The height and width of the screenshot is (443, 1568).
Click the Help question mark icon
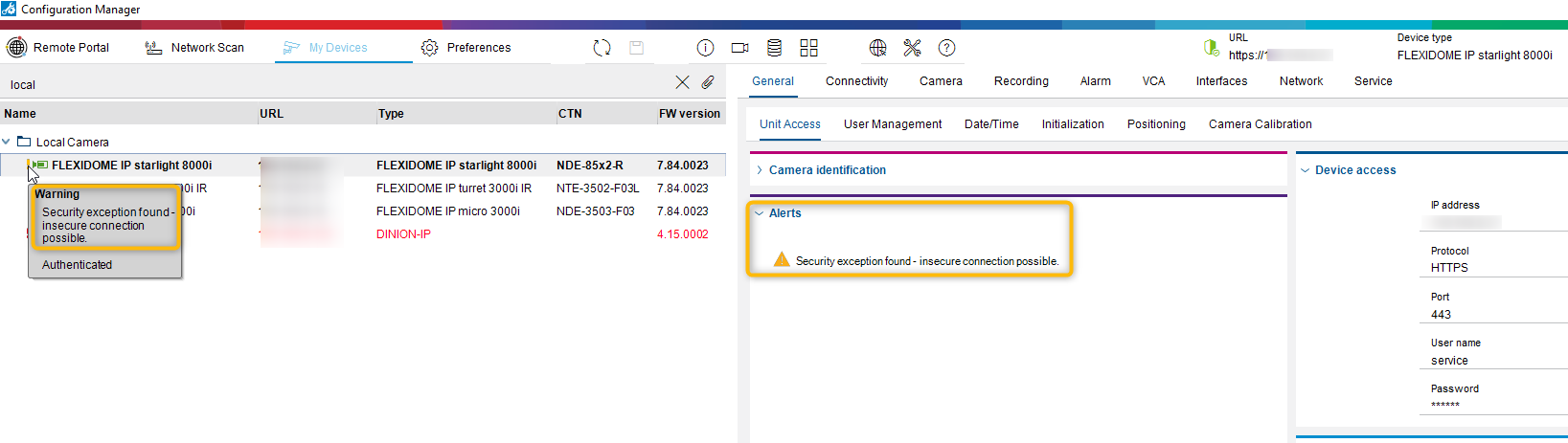pyautogui.click(x=946, y=48)
